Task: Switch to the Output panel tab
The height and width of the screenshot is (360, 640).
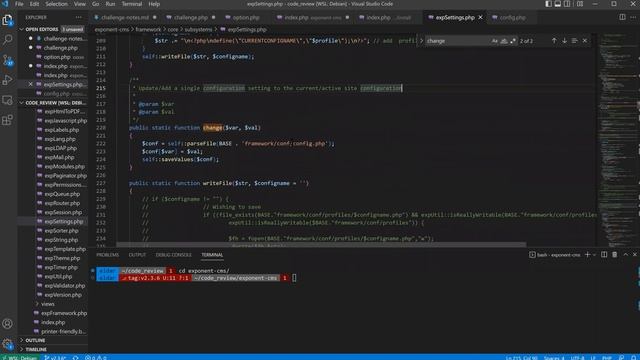Action: tap(137, 255)
